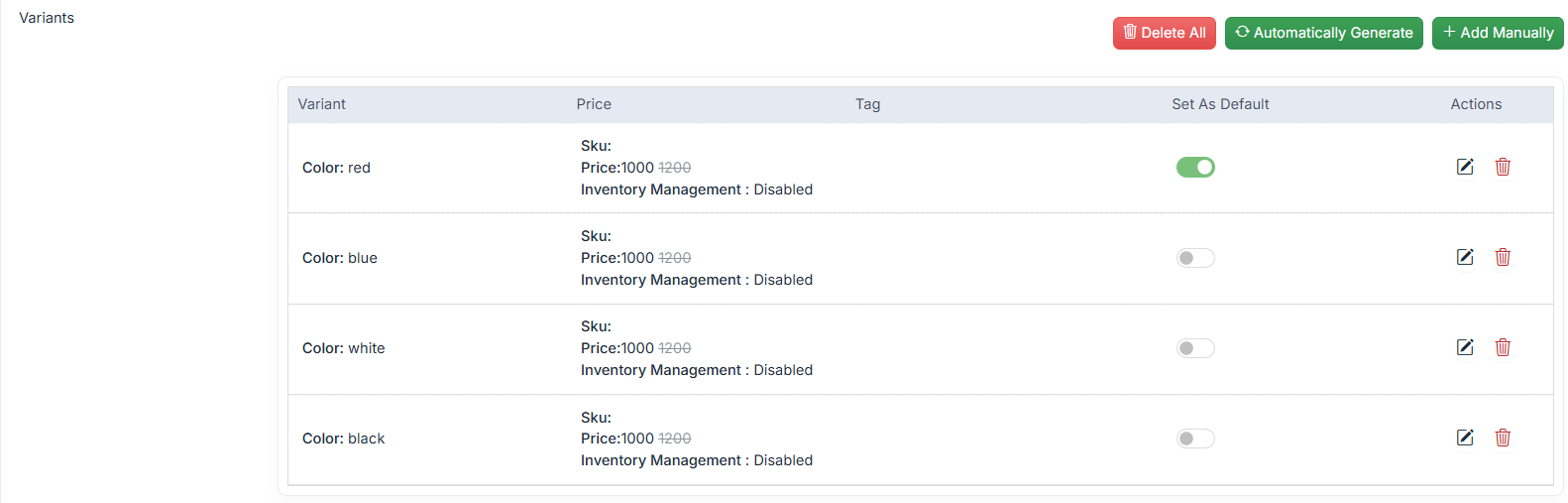Click the Price column header

(594, 104)
